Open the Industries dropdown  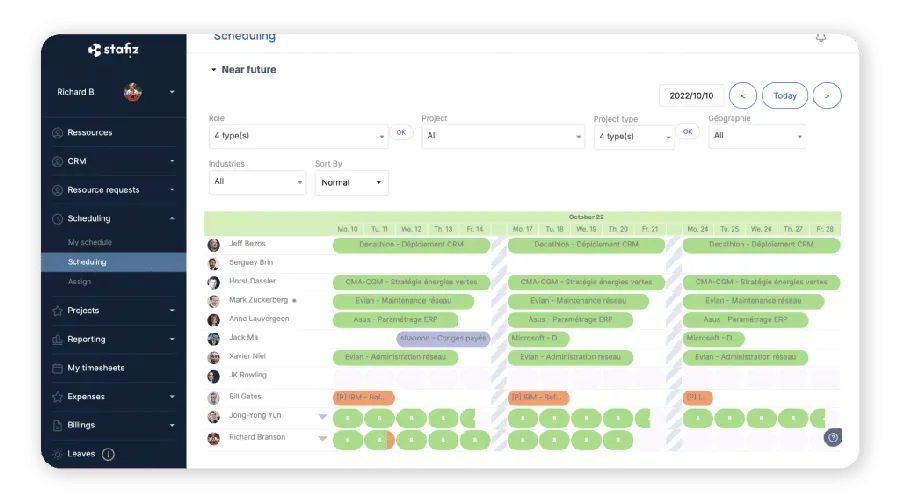(257, 182)
